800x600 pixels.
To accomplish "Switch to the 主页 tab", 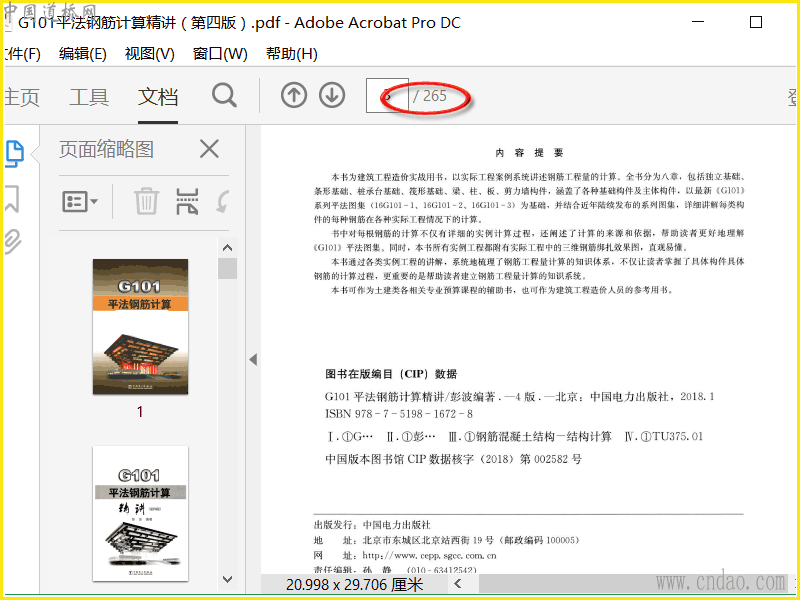I will [22, 96].
